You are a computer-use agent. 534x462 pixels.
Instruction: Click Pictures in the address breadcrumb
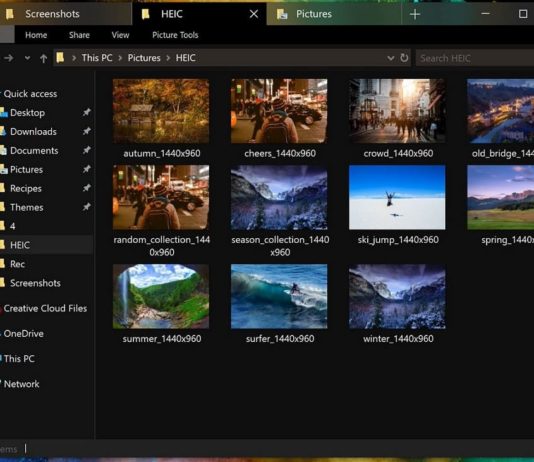click(144, 58)
